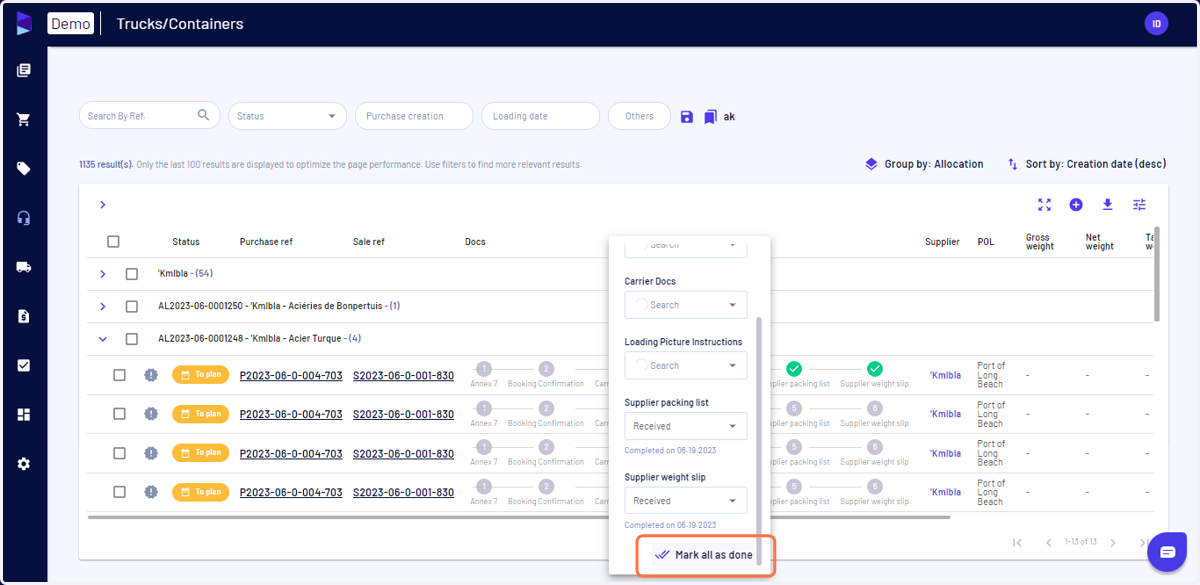Viewport: 1200px width, 585px height.
Task: Click Mark all as done
Action: click(704, 555)
